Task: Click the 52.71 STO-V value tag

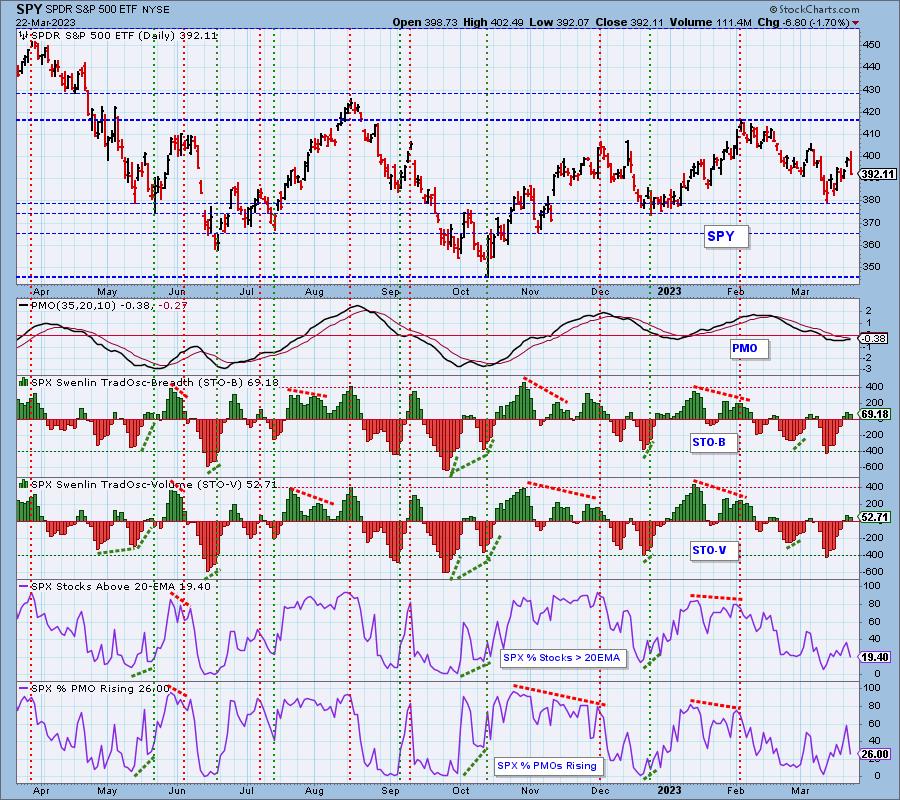Action: click(x=876, y=517)
